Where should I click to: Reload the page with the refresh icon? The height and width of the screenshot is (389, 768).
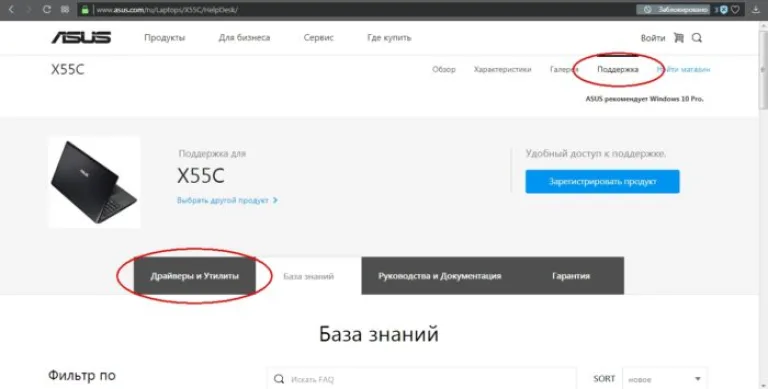47,9
